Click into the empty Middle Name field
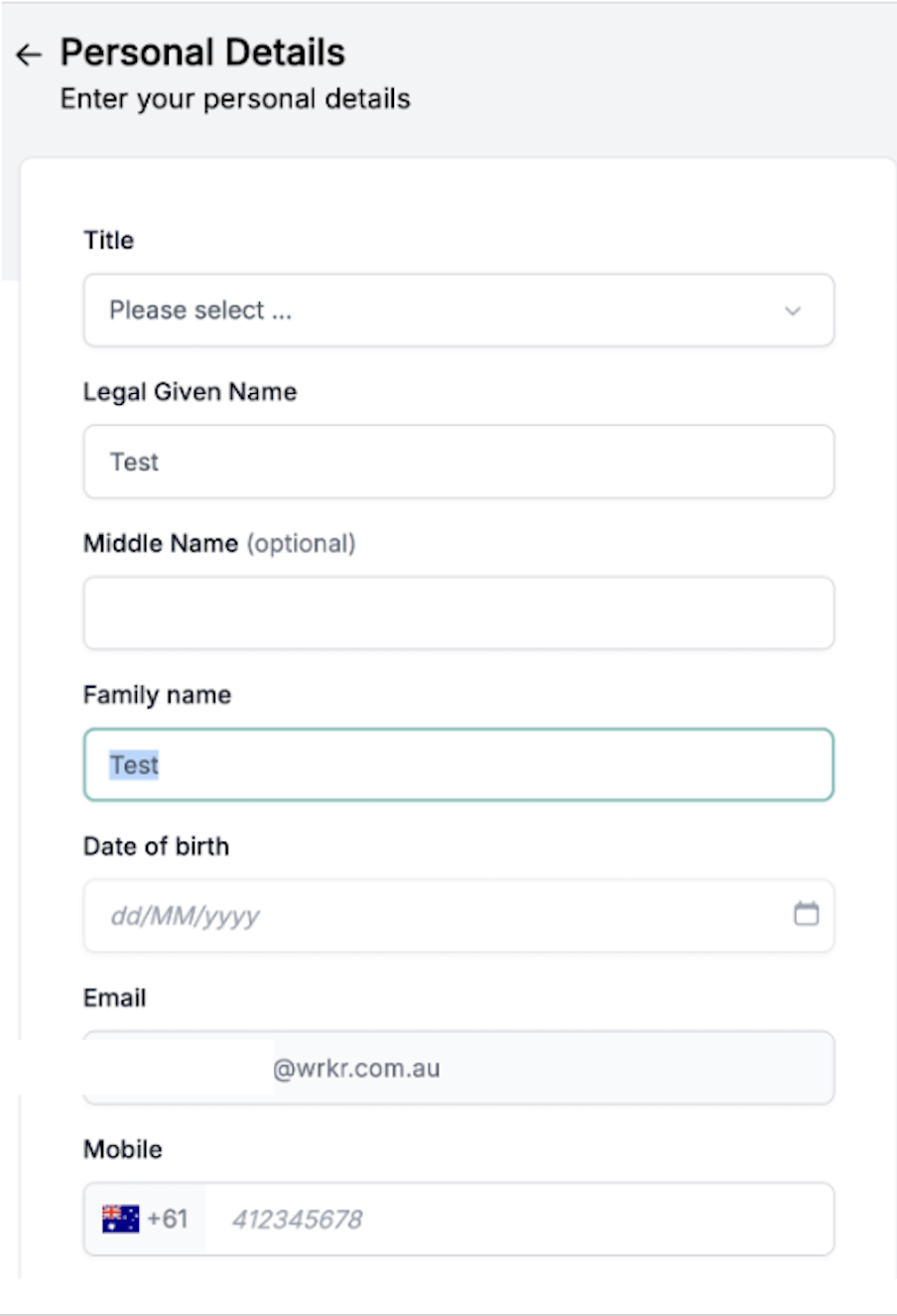Screen dimensions: 897x1316 click(x=458, y=613)
